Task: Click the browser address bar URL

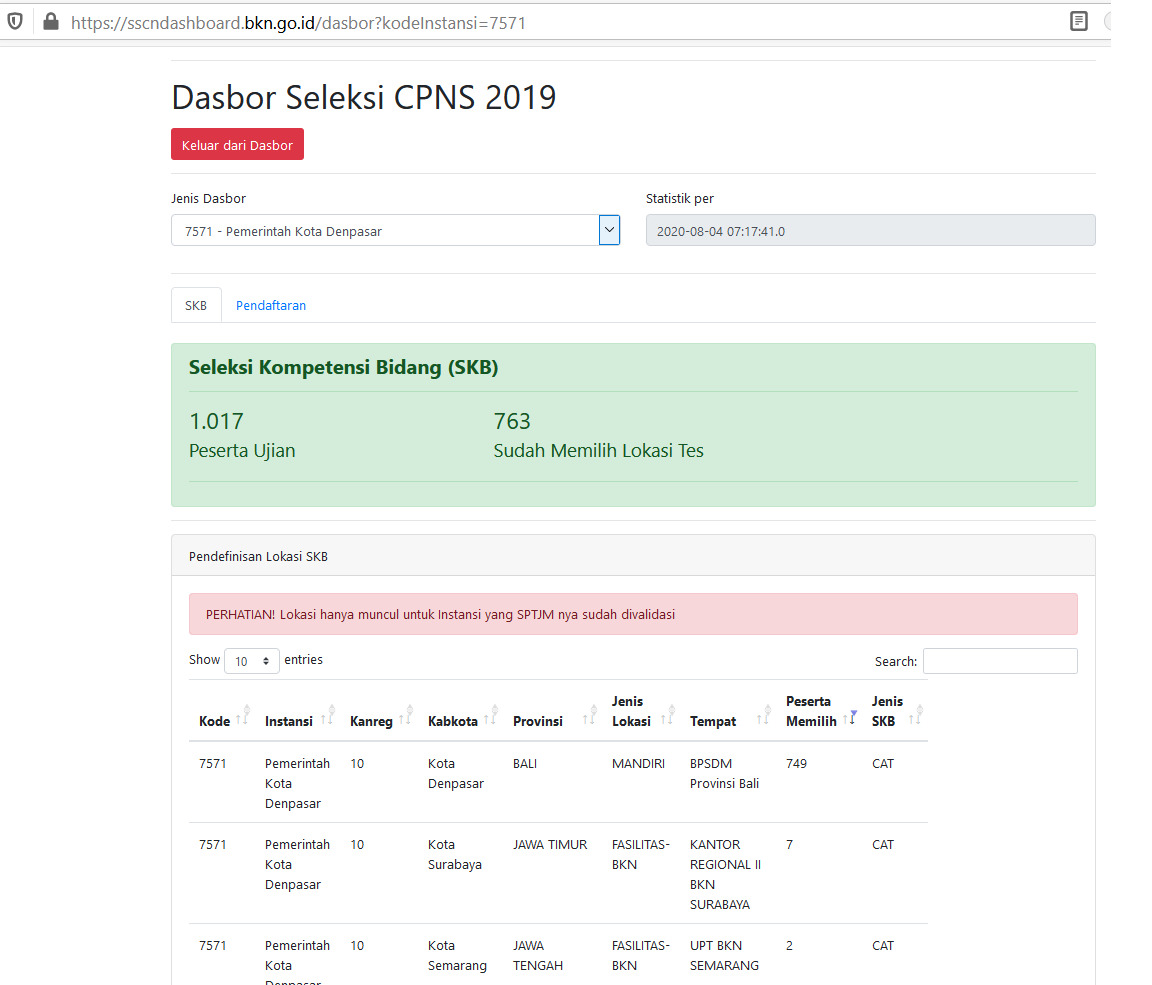Action: click(300, 22)
